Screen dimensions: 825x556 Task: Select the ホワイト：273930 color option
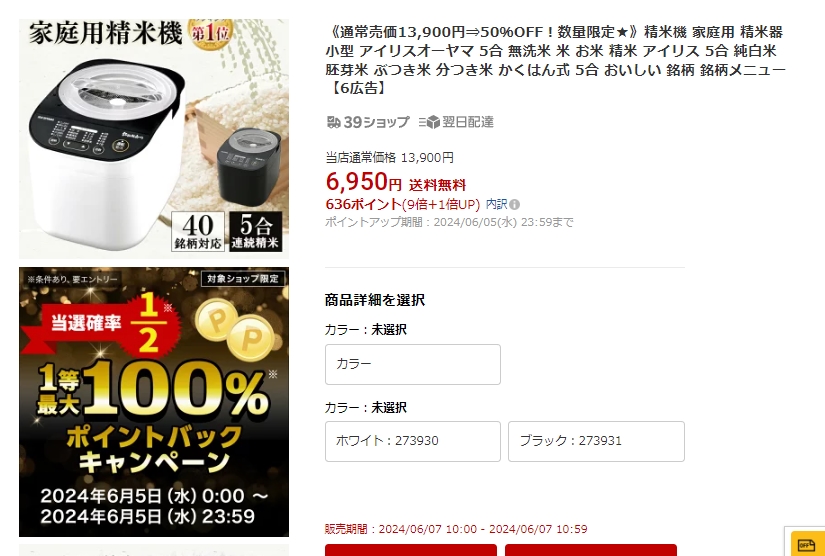pyautogui.click(x=412, y=441)
